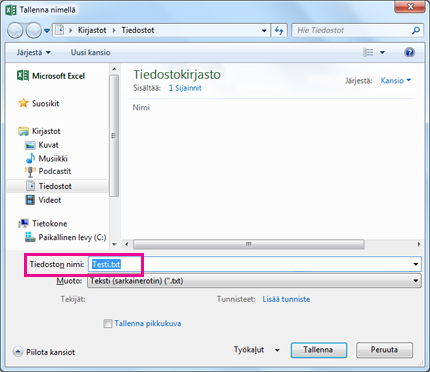The width and height of the screenshot is (430, 372).
Task: Click navigation pane scroll down arrow
Action: (x=114, y=244)
